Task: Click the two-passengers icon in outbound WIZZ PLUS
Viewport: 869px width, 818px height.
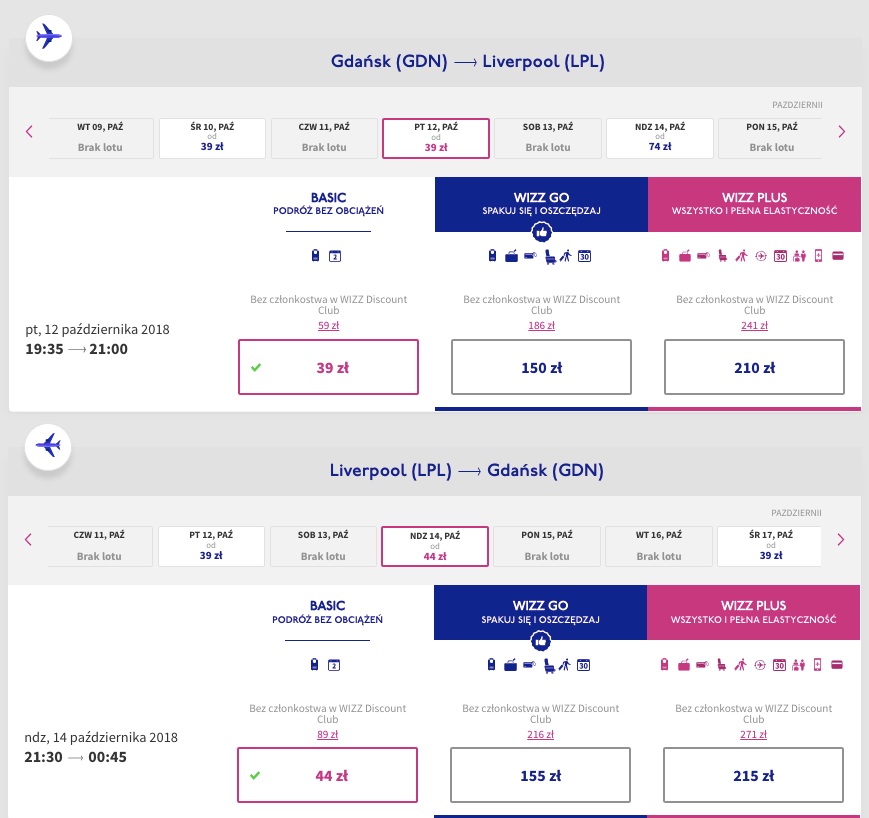Action: (x=798, y=256)
